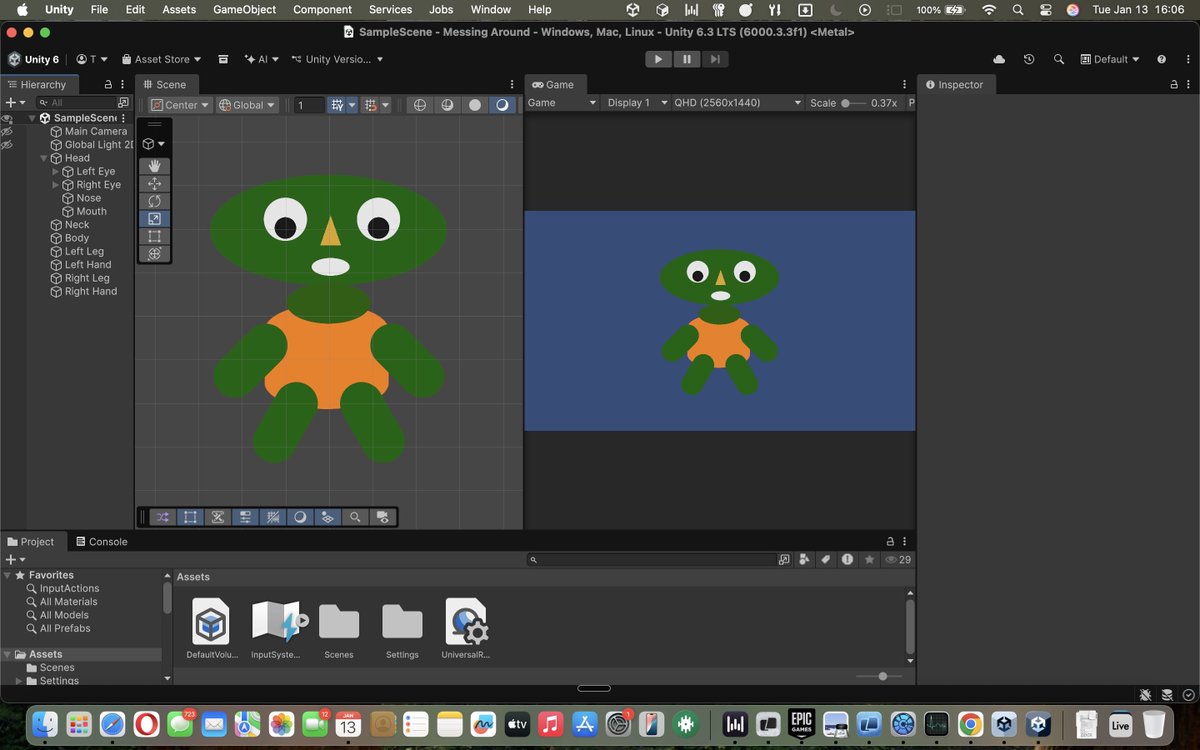Select the Move tool in Scene overlay
This screenshot has height=750, width=1200.
(154, 184)
